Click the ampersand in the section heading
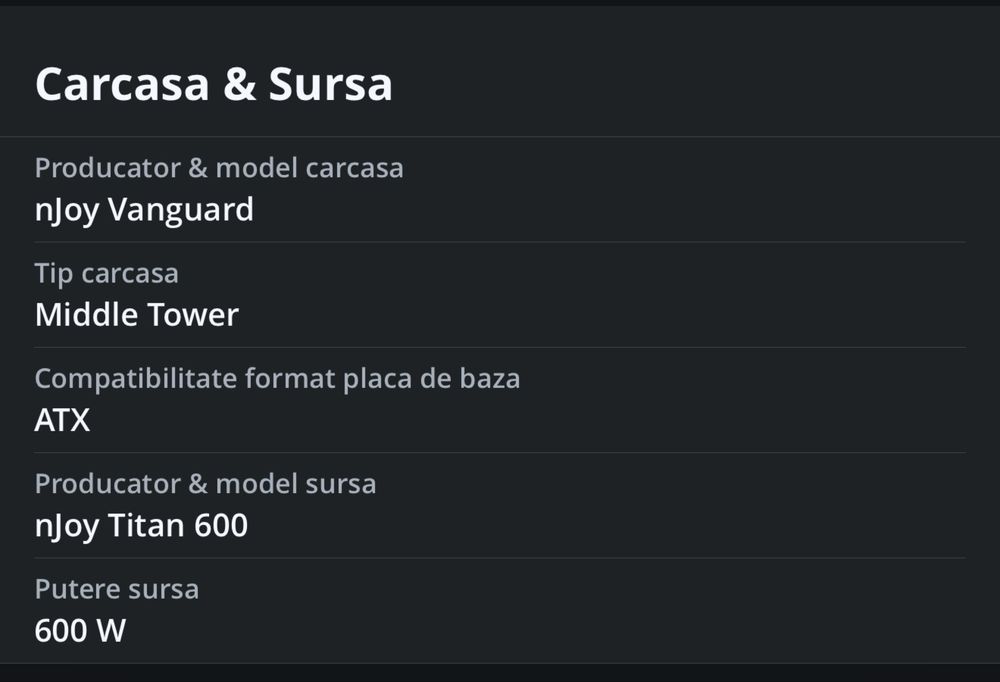 tap(239, 85)
